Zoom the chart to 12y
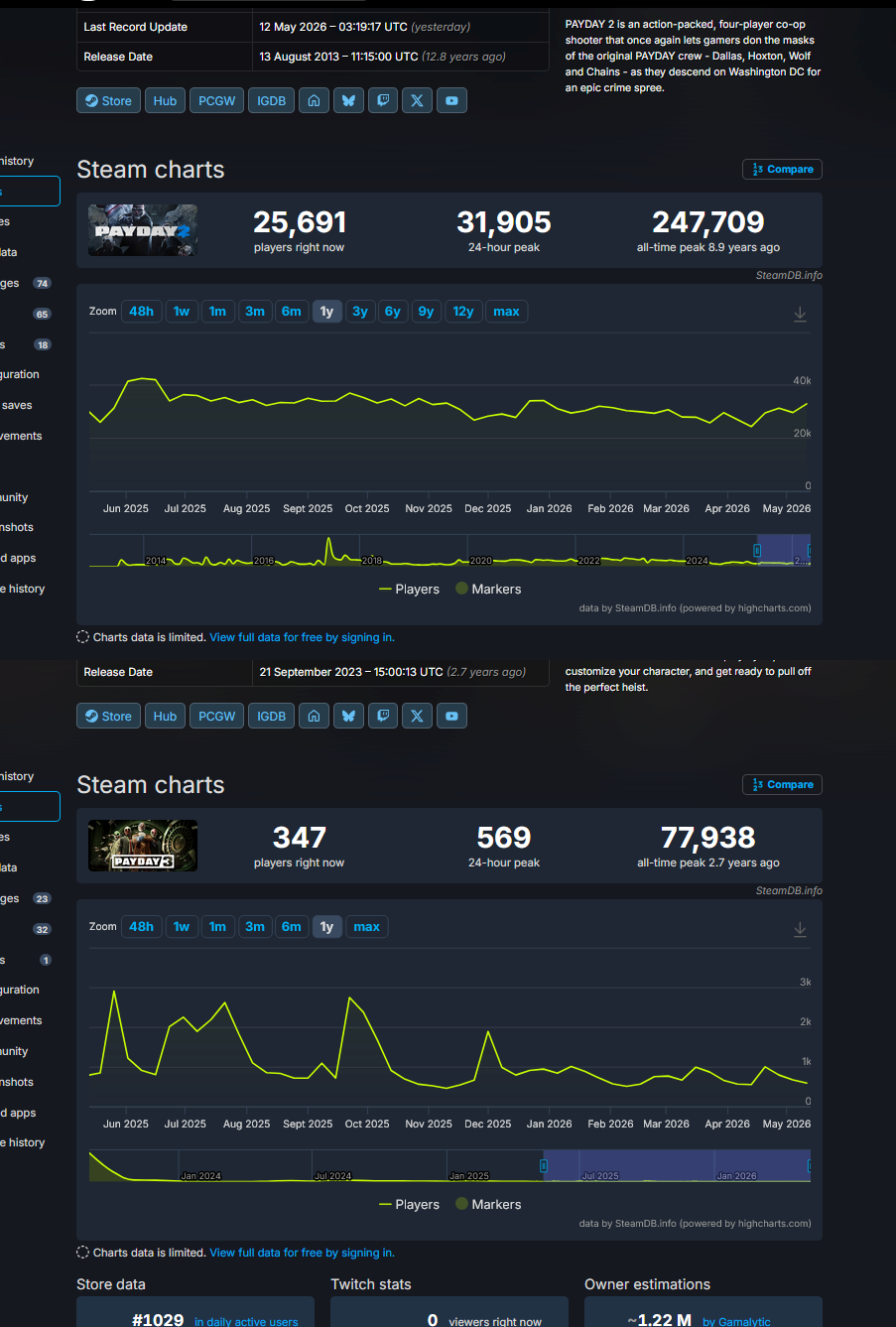 pyautogui.click(x=463, y=312)
